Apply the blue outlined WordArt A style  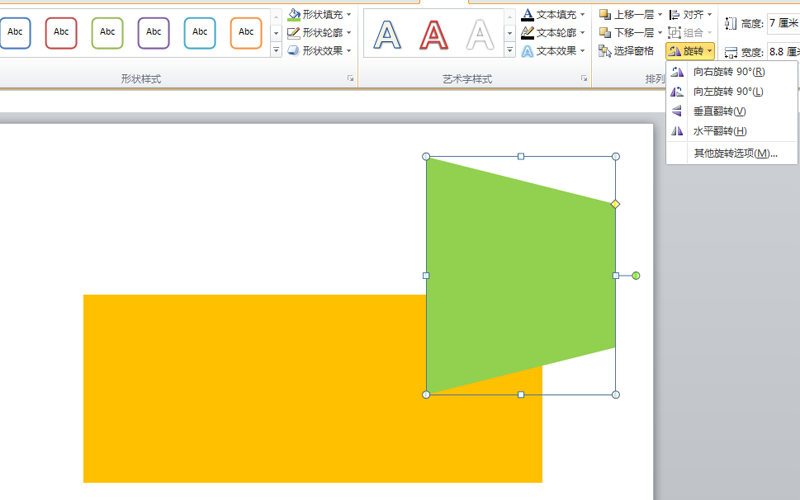tap(387, 34)
